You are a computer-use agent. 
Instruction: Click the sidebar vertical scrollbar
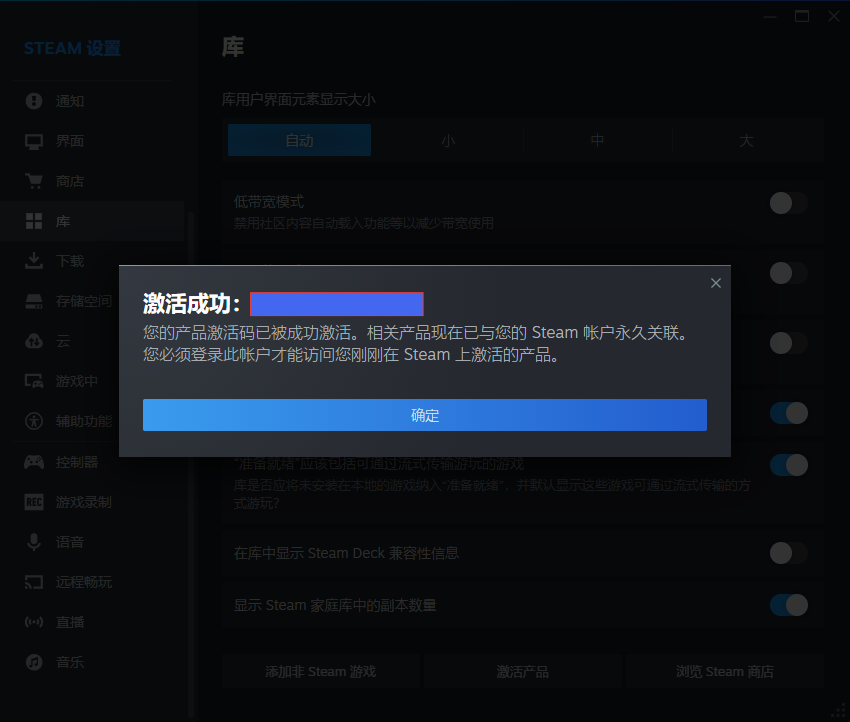[x=190, y=466]
